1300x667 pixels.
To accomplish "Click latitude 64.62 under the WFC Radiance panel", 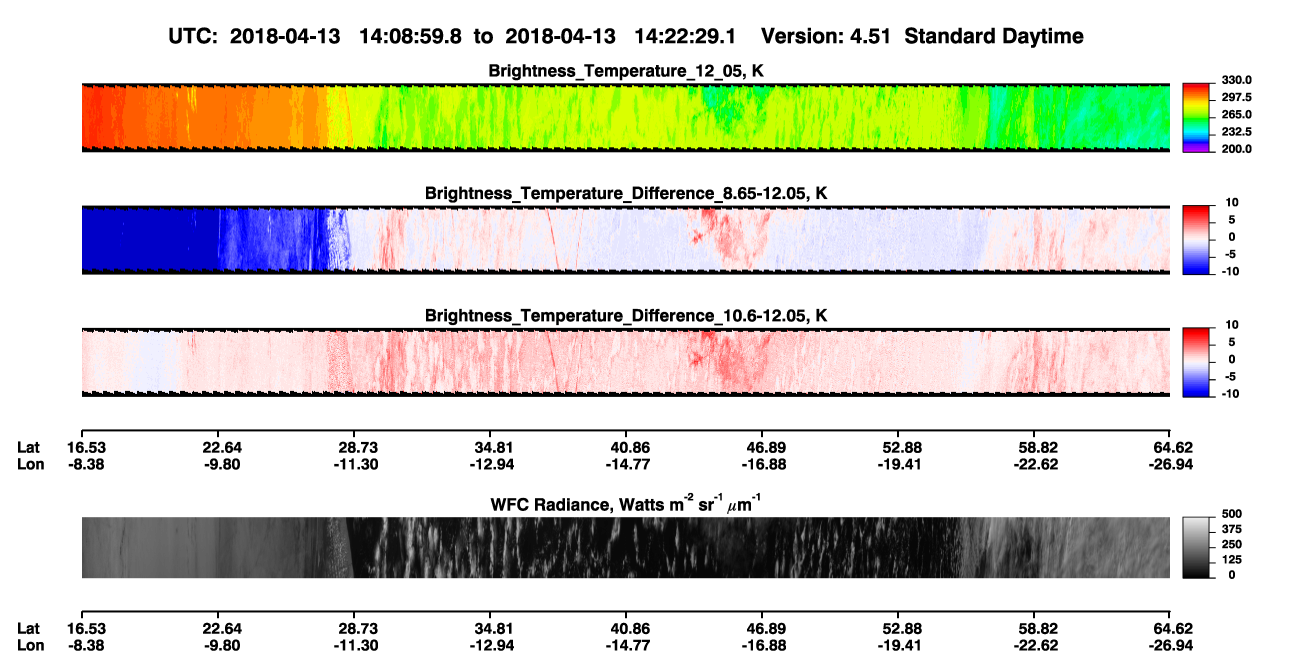I will click(1173, 628).
